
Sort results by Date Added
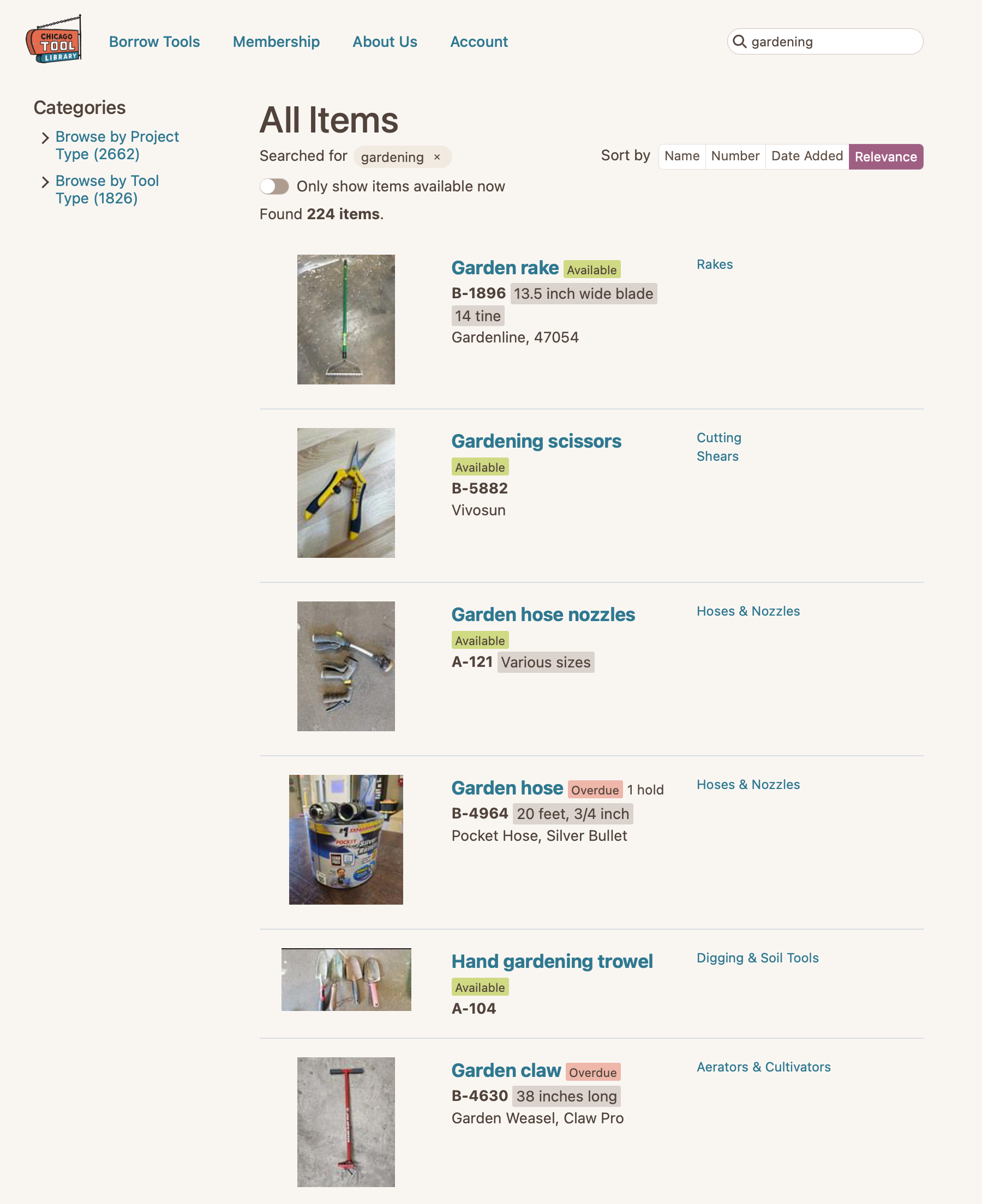point(807,156)
